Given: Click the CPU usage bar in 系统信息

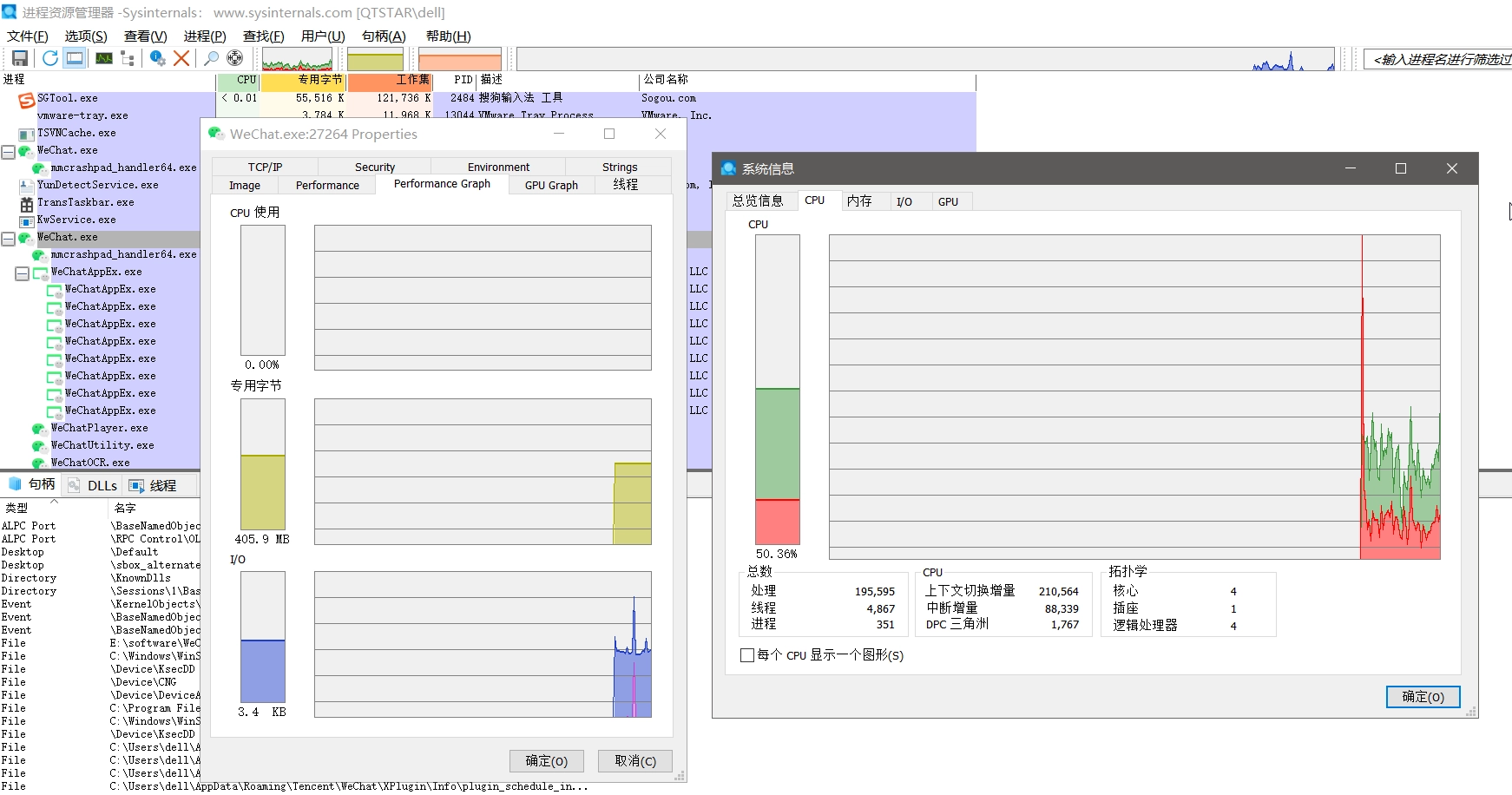Looking at the screenshot, I should [x=778, y=390].
